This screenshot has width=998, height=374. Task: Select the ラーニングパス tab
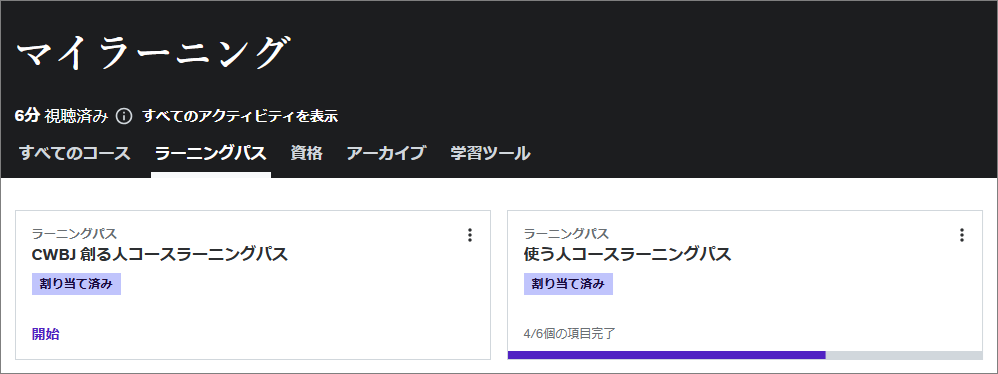pos(211,153)
